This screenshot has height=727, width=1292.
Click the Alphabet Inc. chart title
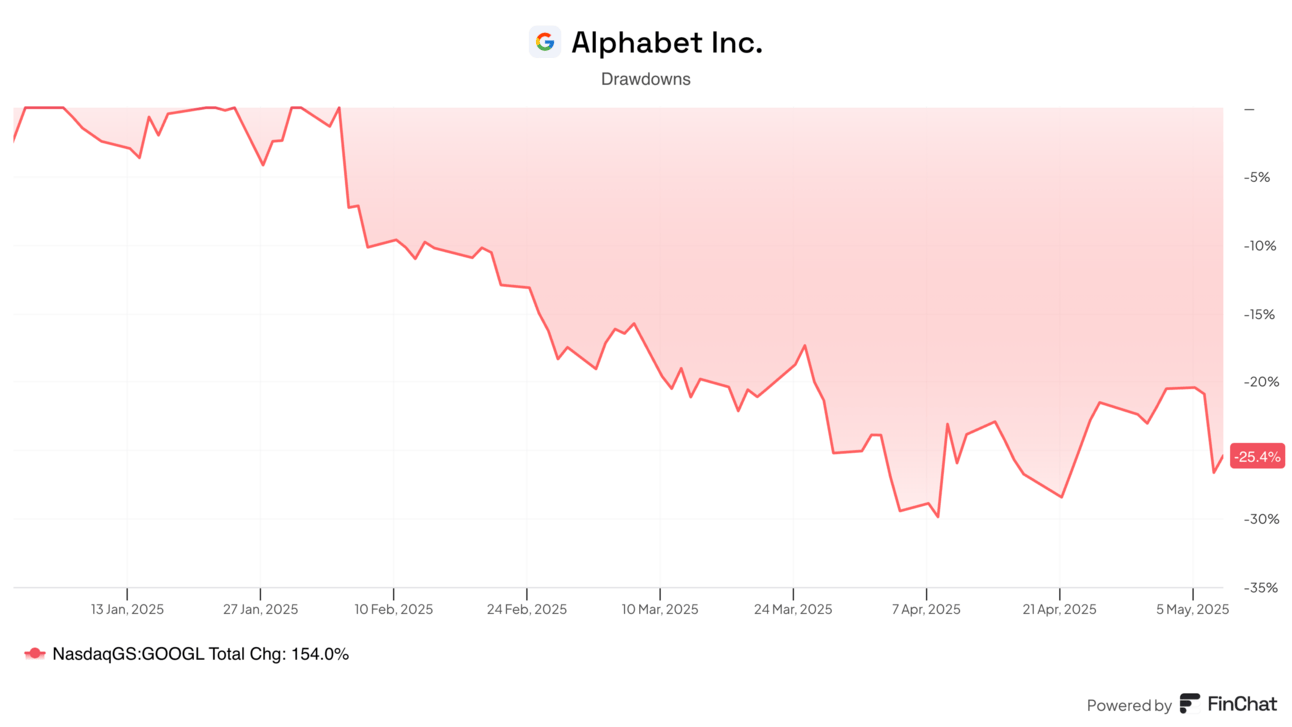pos(666,43)
